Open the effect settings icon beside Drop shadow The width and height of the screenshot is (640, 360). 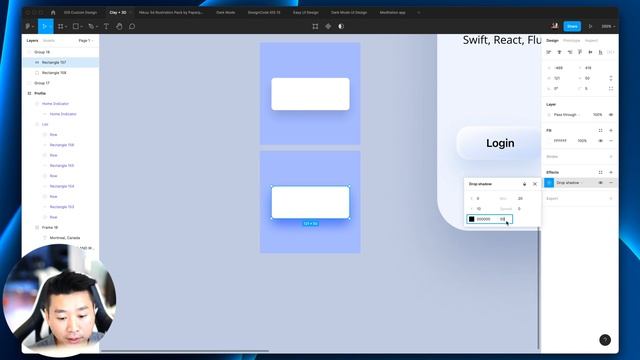pyautogui.click(x=549, y=183)
